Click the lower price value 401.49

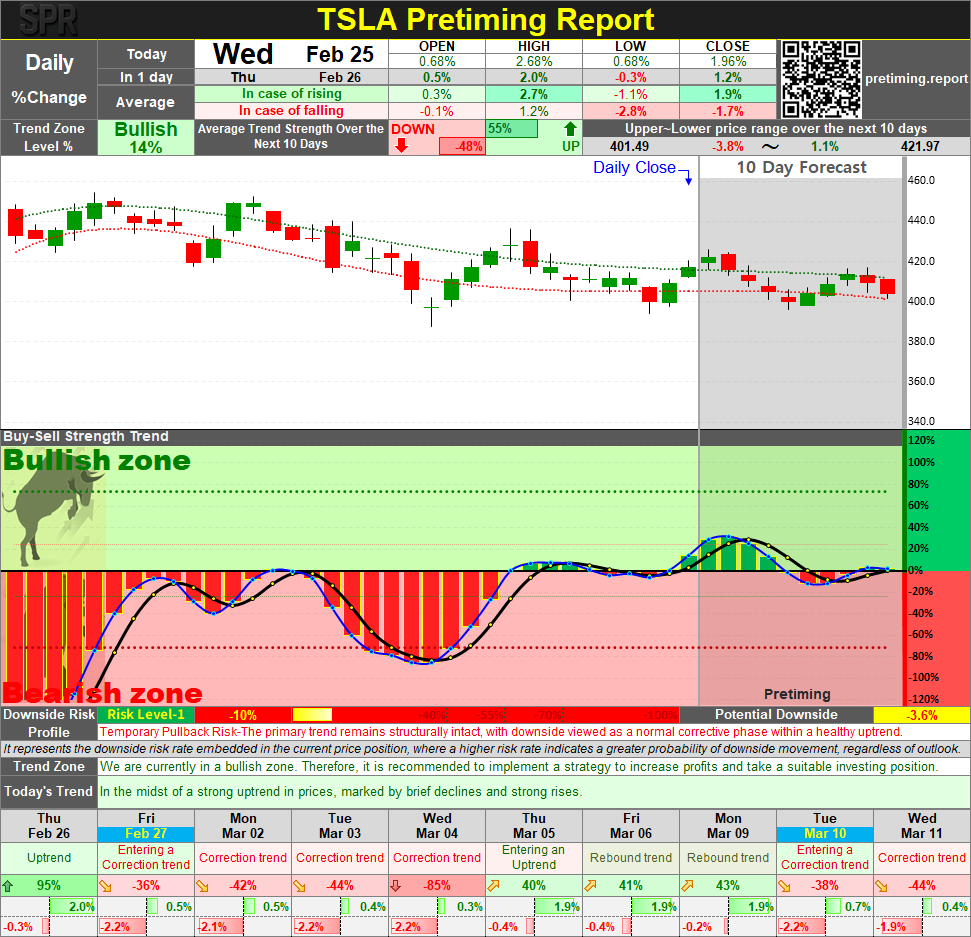(x=629, y=147)
